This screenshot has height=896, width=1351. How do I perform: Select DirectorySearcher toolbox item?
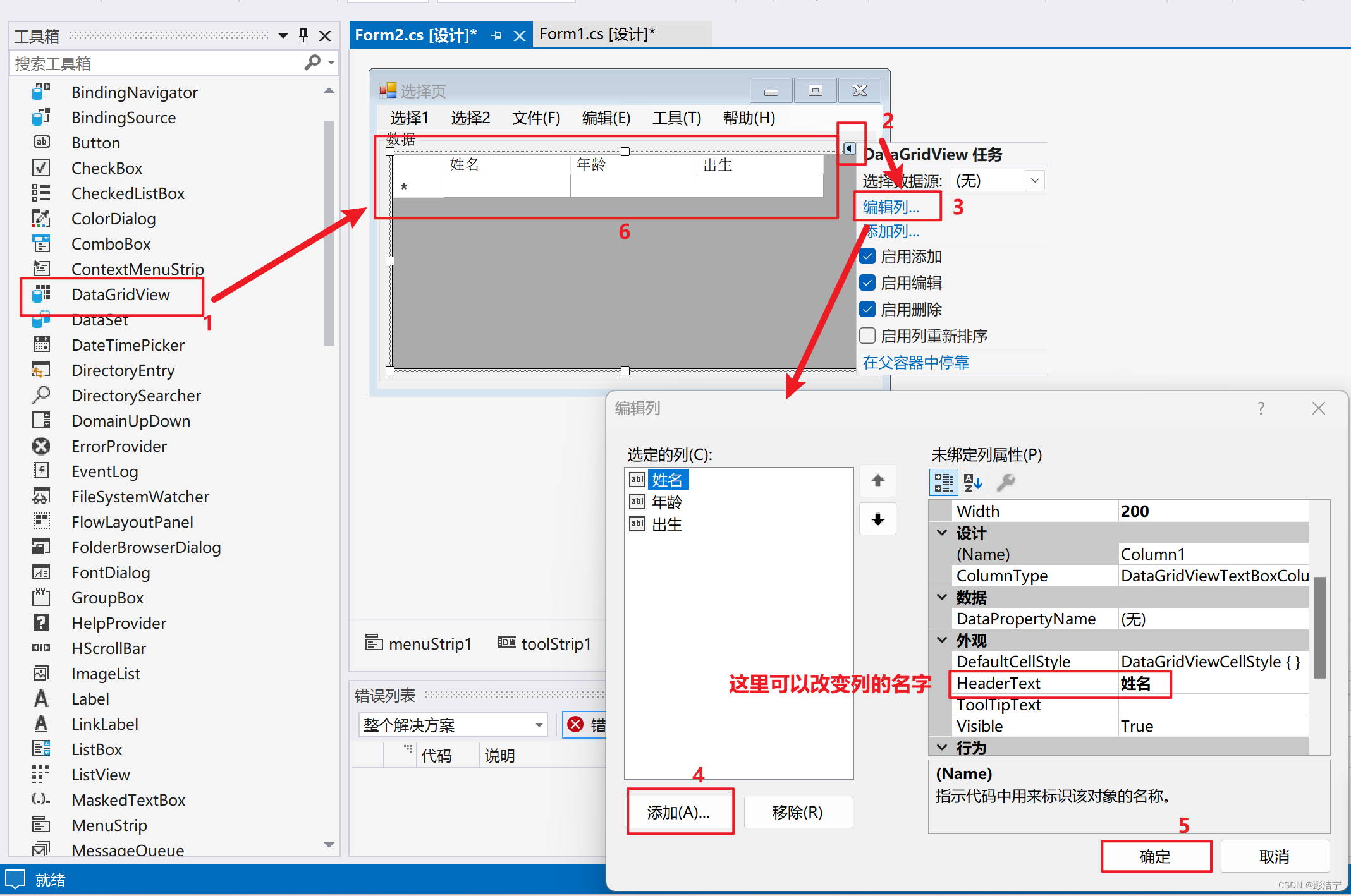click(x=136, y=396)
